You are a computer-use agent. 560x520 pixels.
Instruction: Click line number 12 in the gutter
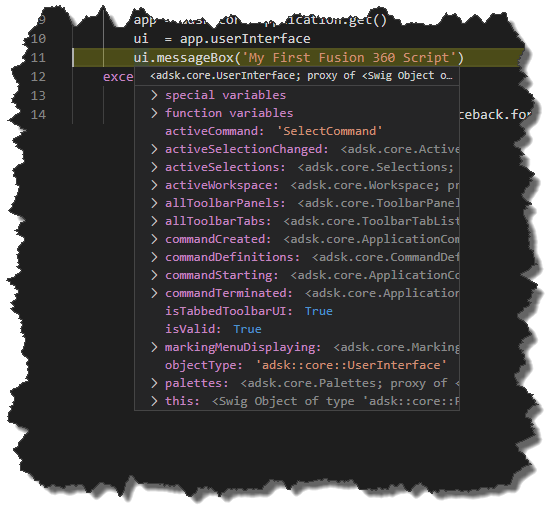pos(38,76)
